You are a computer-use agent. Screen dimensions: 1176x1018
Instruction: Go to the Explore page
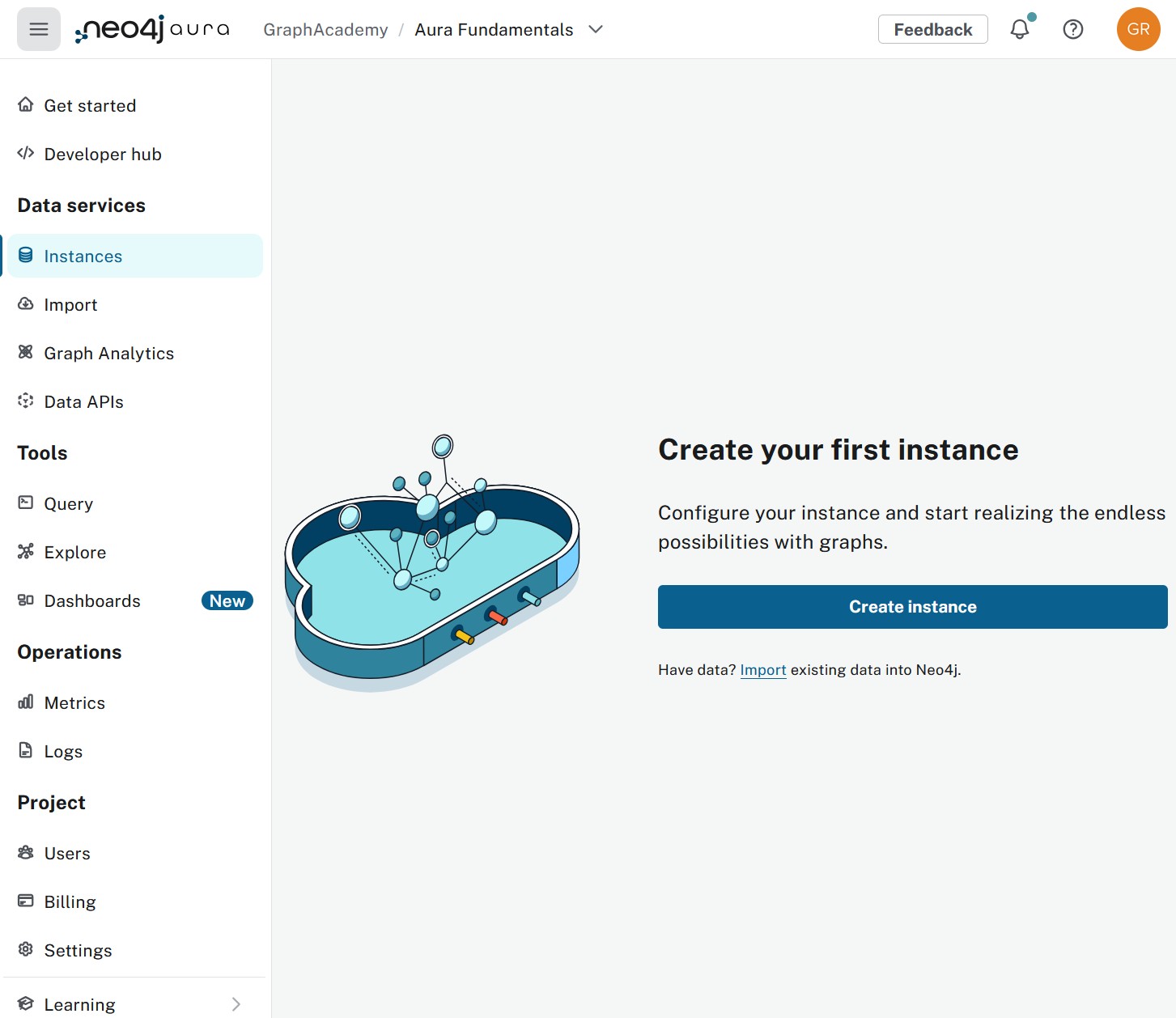pyautogui.click(x=74, y=553)
